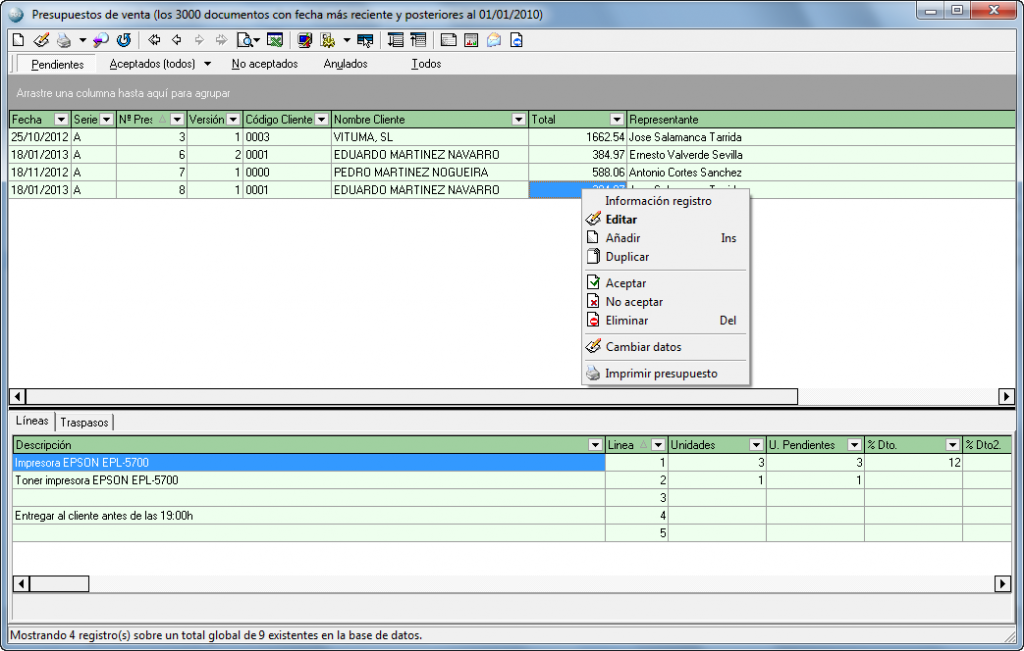Click the lower grid horizontal scrollbar thumb
Image resolution: width=1024 pixels, height=651 pixels.
coord(57,584)
